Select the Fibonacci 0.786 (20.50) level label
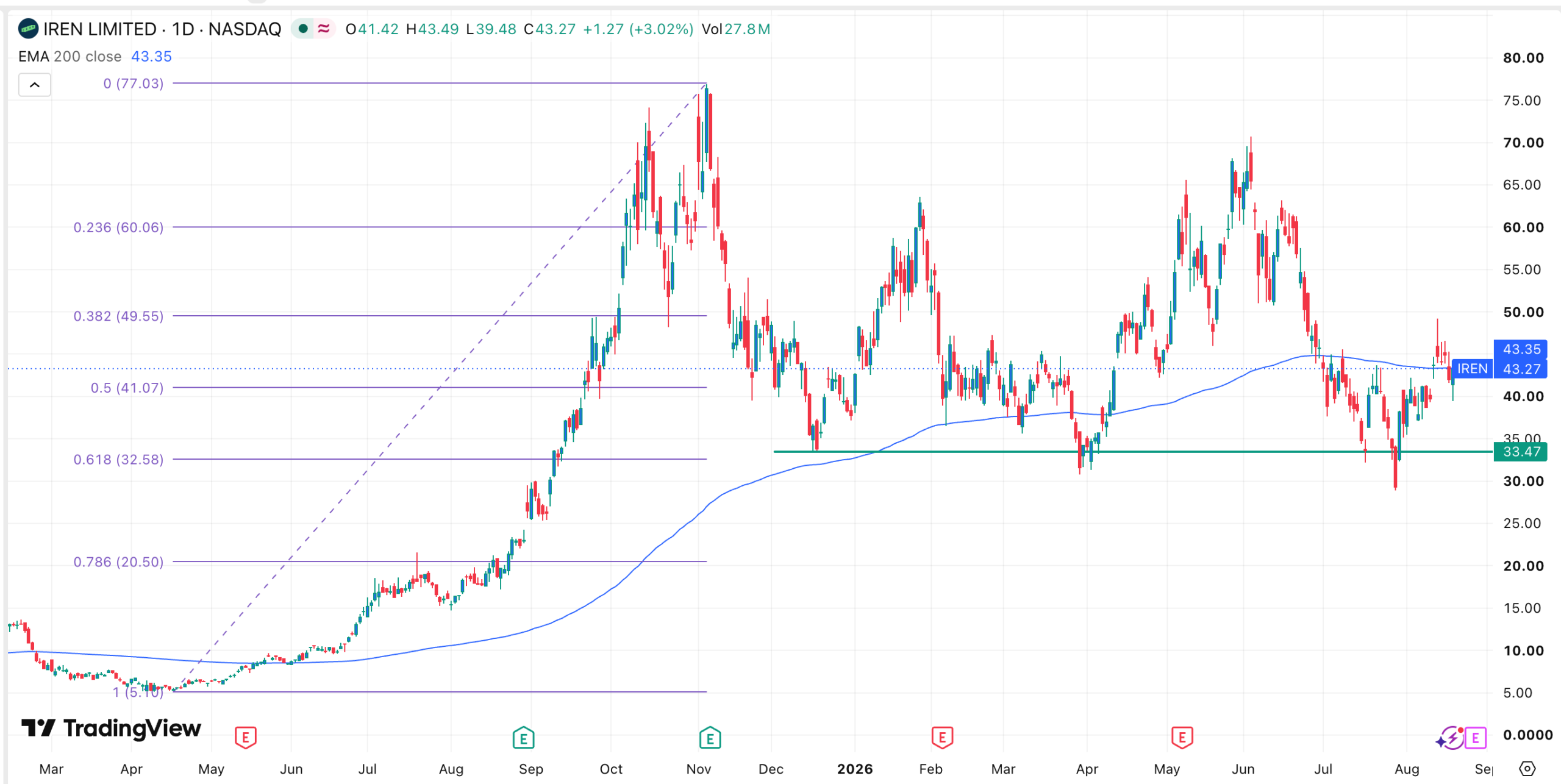This screenshot has height=784, width=1561. [118, 561]
